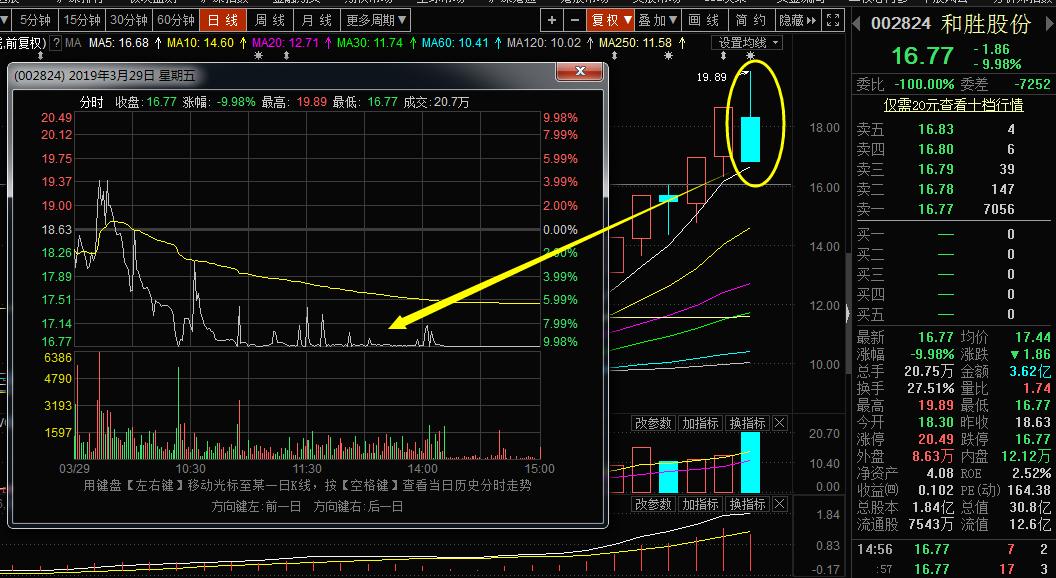
Task: Click the 买一 bid row
Action: (x=954, y=234)
